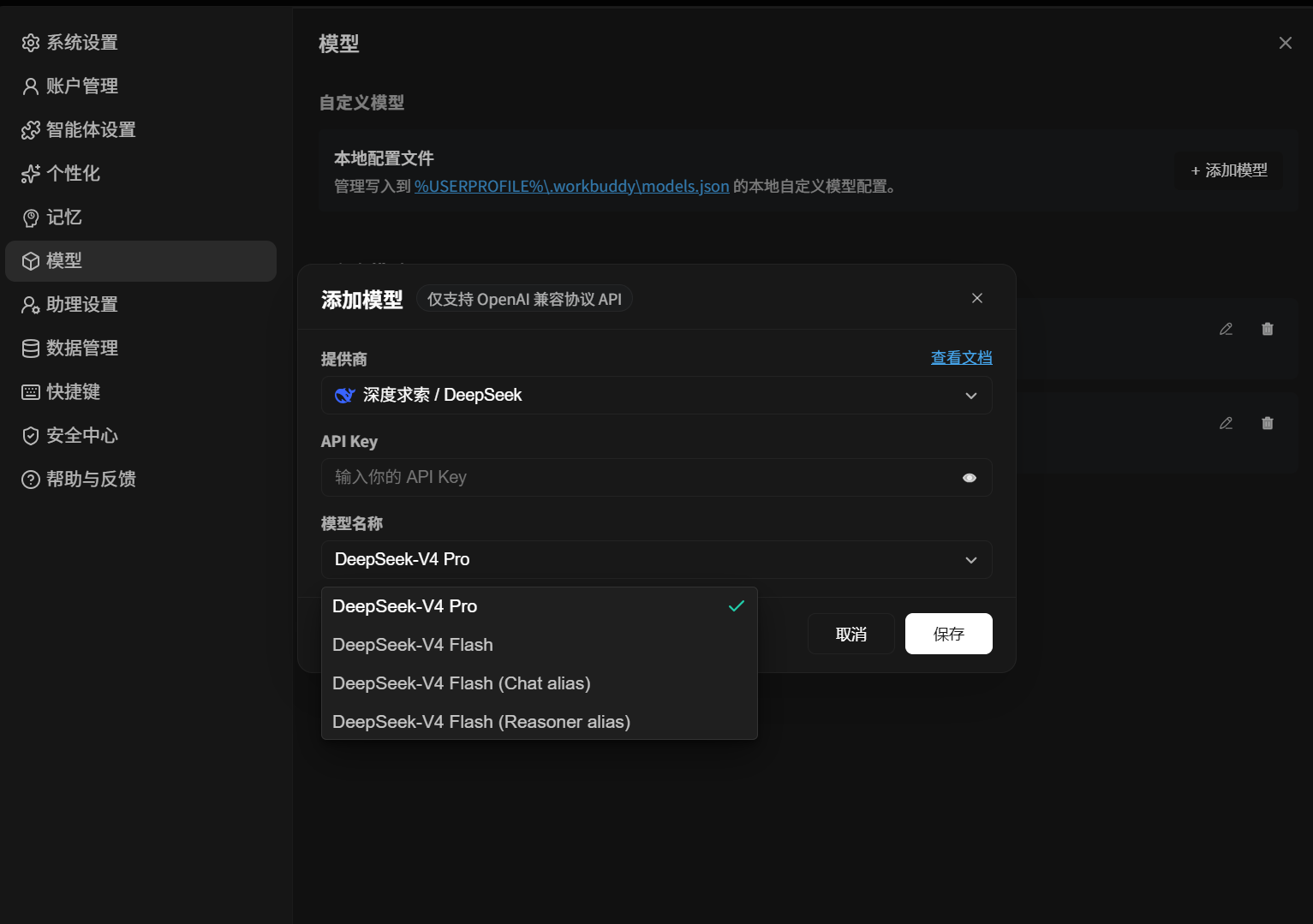The height and width of the screenshot is (924, 1313).
Task: Click the 模型 cube icon
Action: point(31,261)
